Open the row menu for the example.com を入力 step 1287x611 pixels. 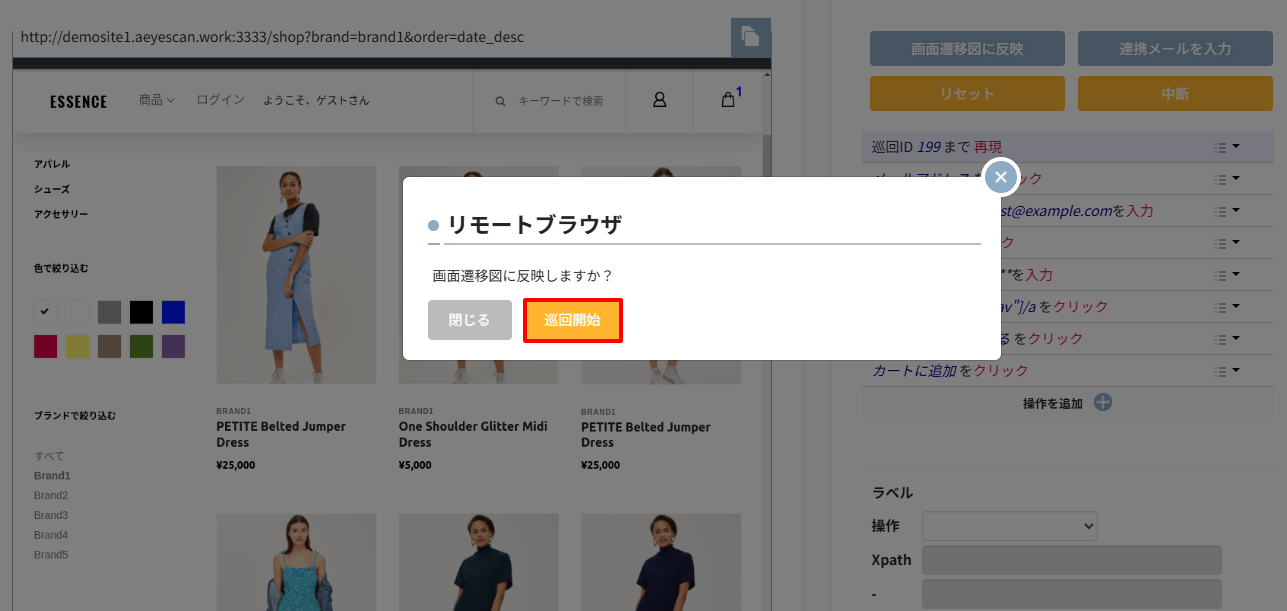(1226, 211)
